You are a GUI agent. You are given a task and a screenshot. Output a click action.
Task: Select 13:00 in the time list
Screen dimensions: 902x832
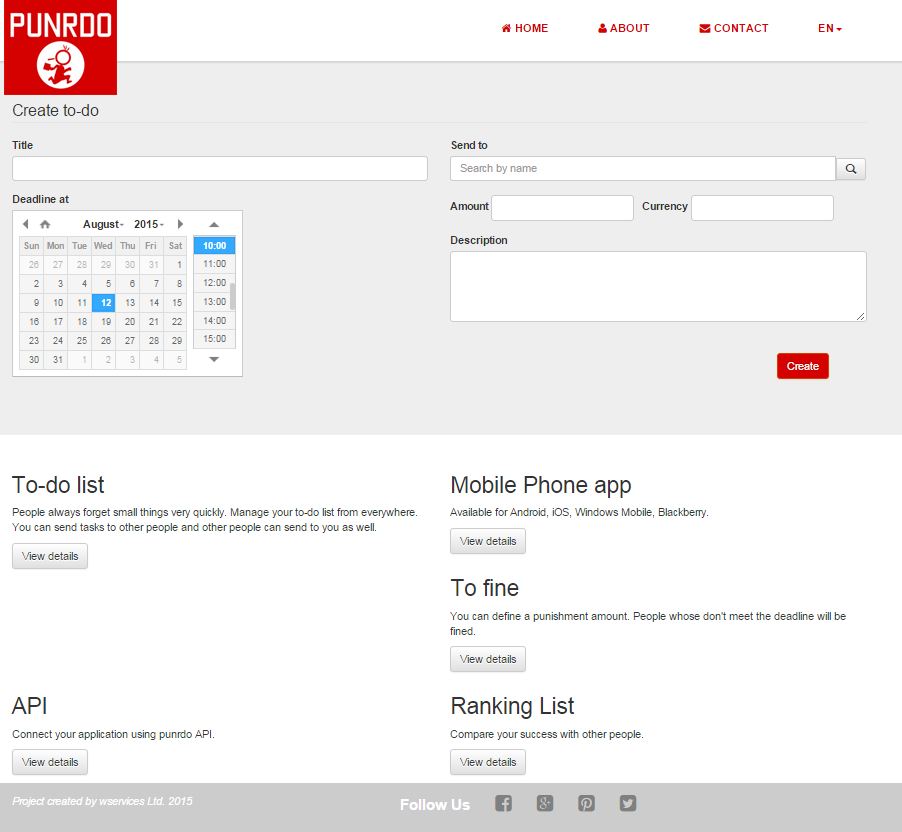[x=214, y=302]
